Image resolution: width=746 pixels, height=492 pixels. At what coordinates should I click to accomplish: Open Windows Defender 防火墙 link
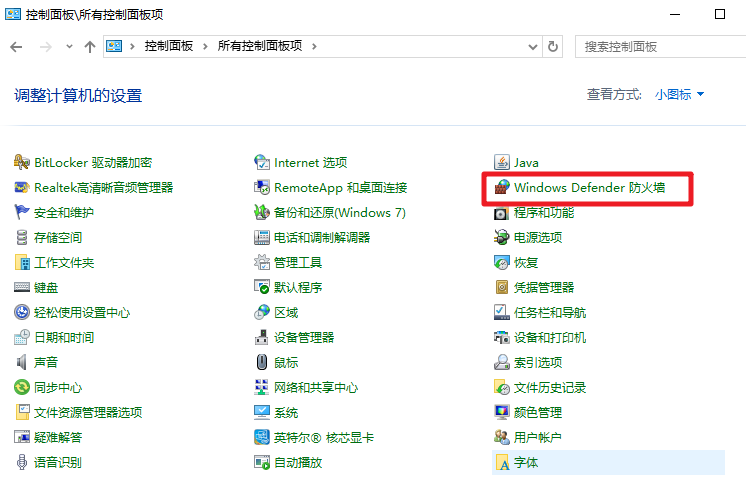(589, 187)
